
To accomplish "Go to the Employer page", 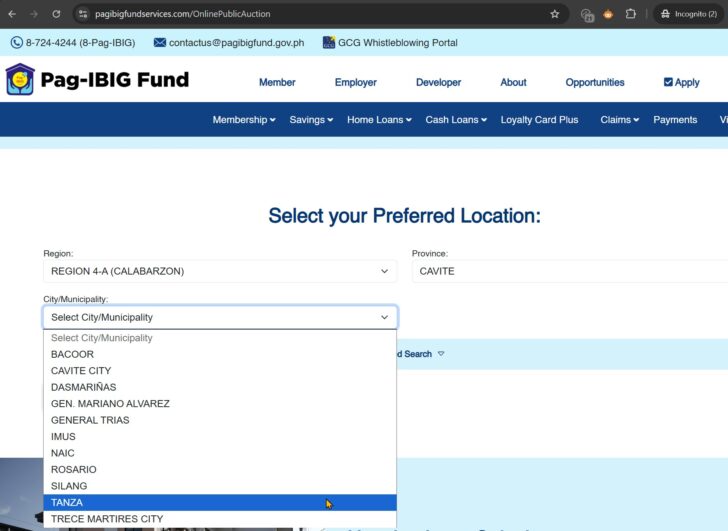I will 355,82.
